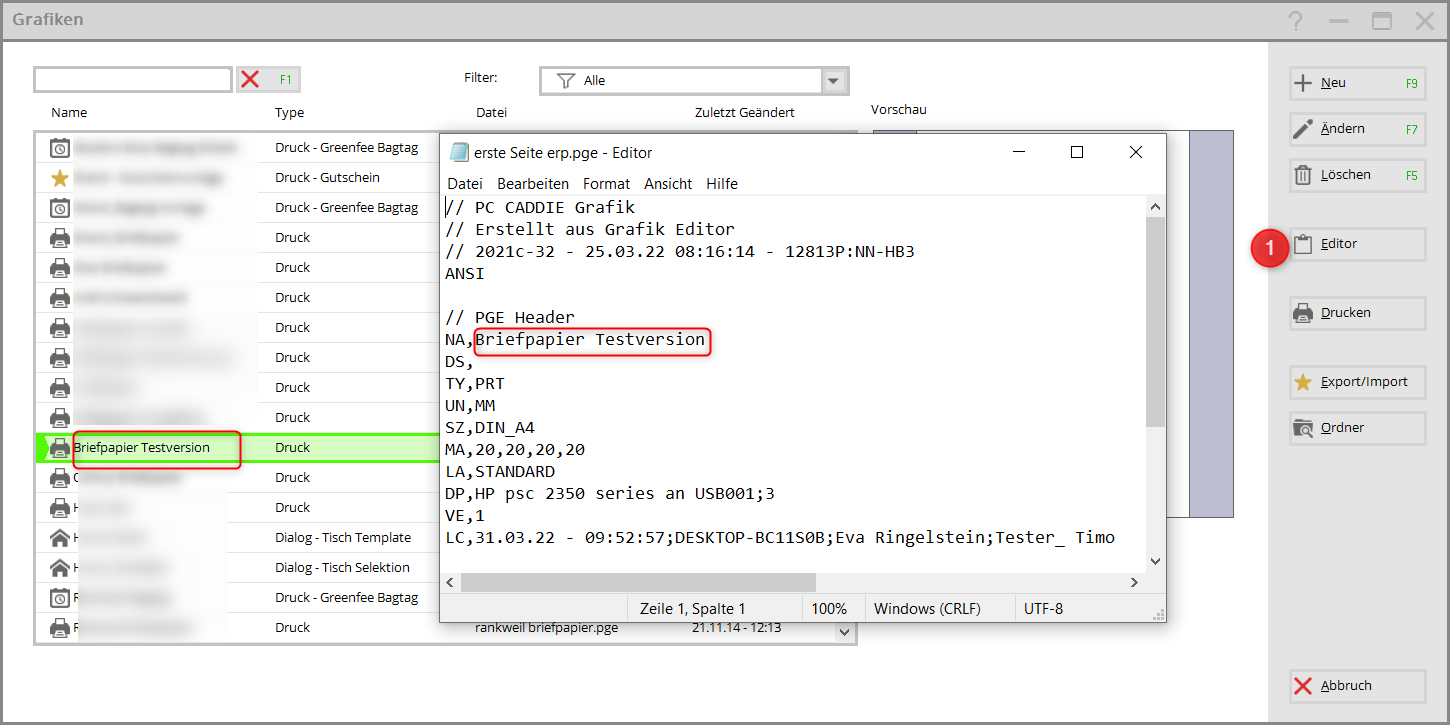The image size is (1450, 725).
Task: Open Editor via the clipboard icon
Action: point(1303,244)
